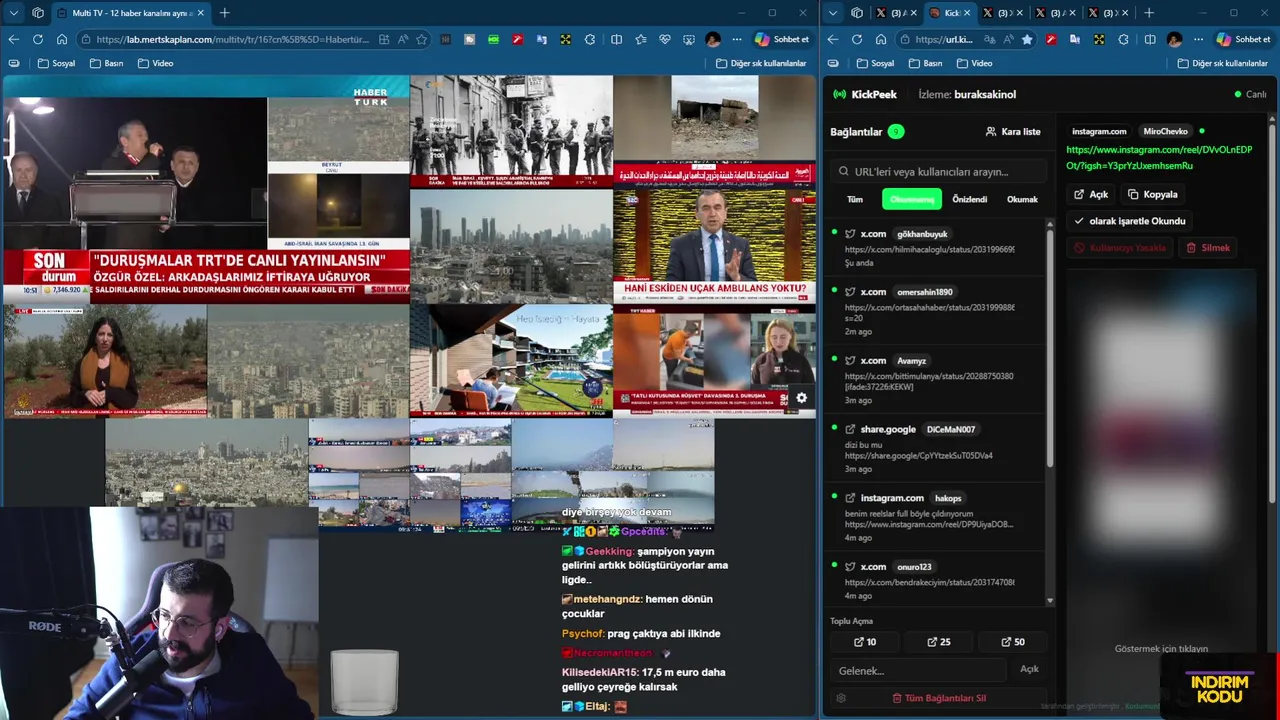Bulk open 10 links

click(x=865, y=642)
